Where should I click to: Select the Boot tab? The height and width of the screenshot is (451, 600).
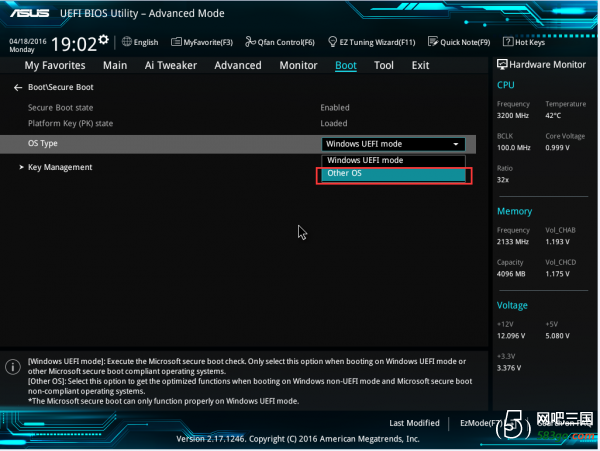pyautogui.click(x=346, y=65)
